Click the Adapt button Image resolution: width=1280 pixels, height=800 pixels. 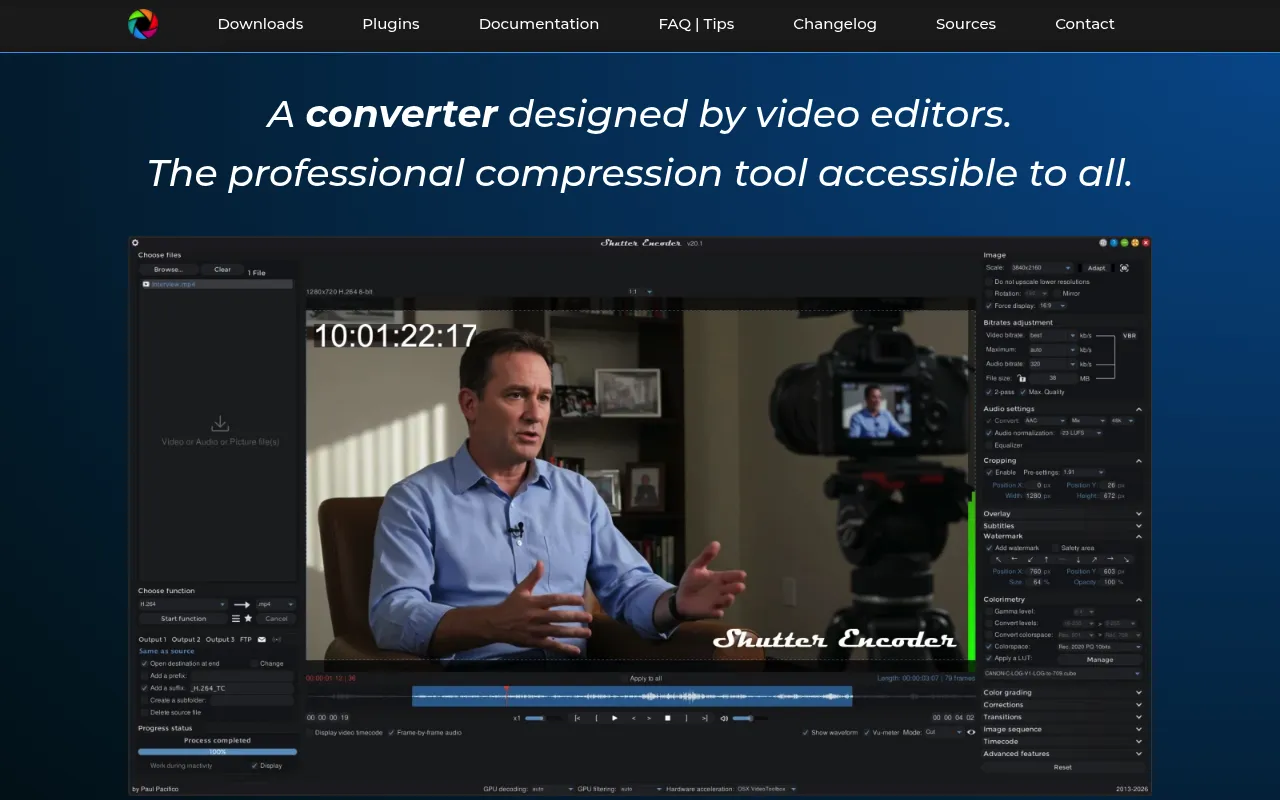coord(1097,268)
